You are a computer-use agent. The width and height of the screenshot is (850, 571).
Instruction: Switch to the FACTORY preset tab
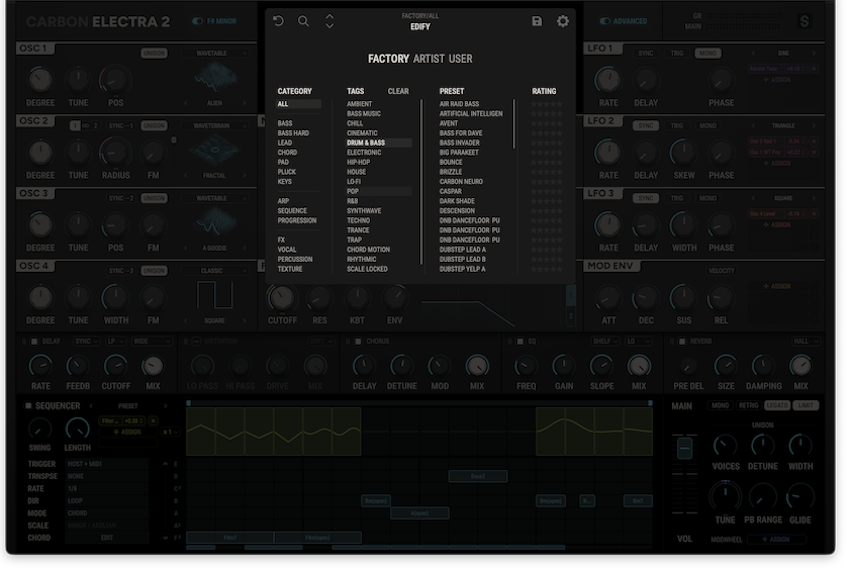[x=388, y=59]
